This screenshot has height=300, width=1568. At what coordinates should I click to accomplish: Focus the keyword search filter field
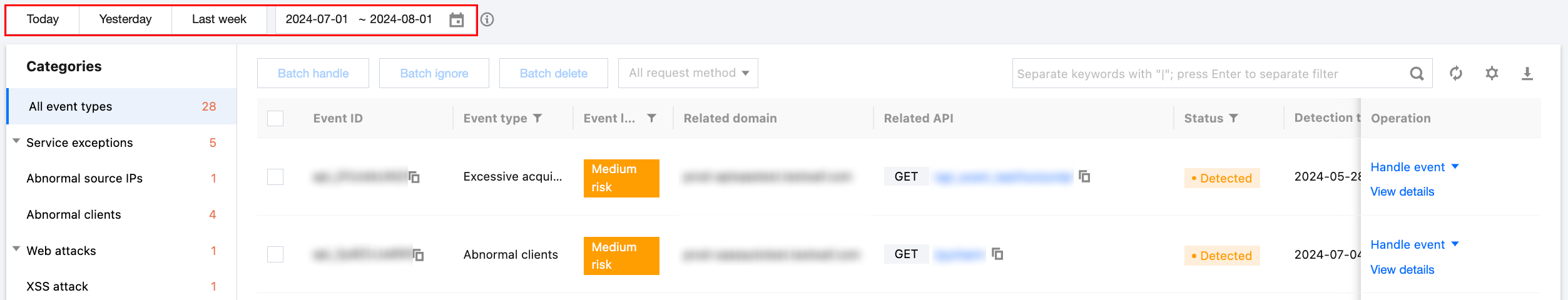[1208, 74]
